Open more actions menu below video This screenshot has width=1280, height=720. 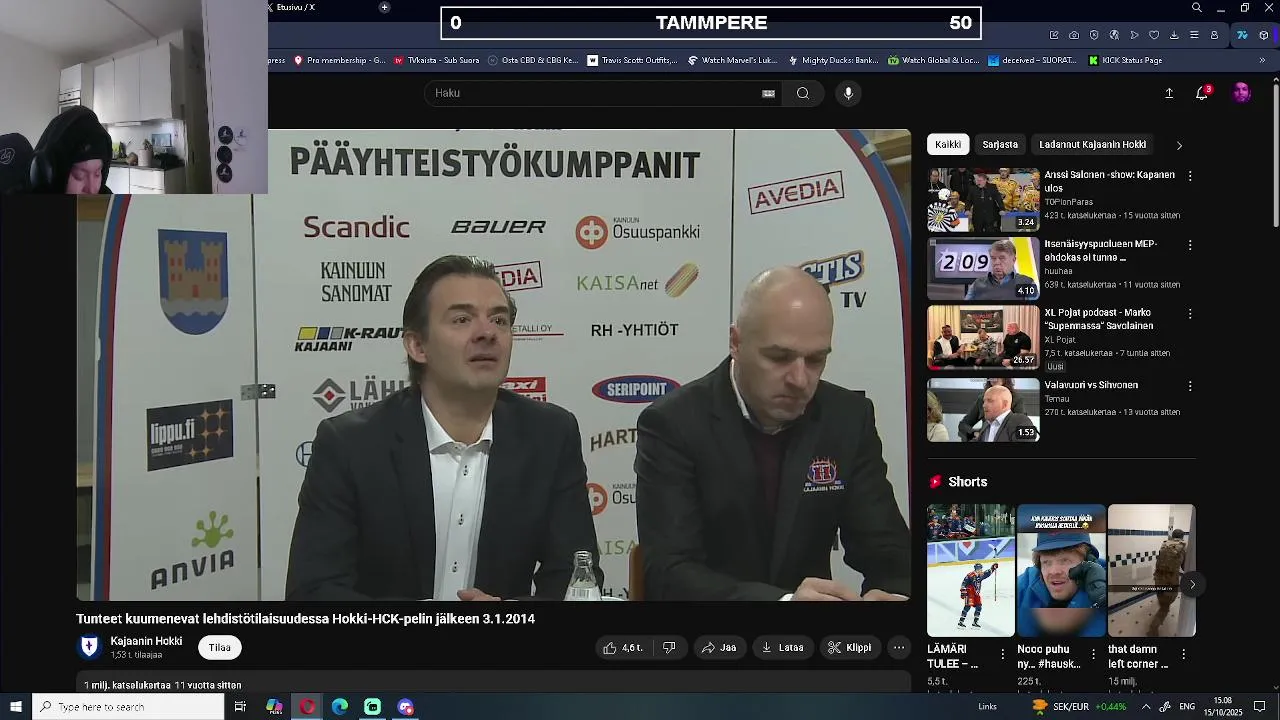(x=899, y=648)
